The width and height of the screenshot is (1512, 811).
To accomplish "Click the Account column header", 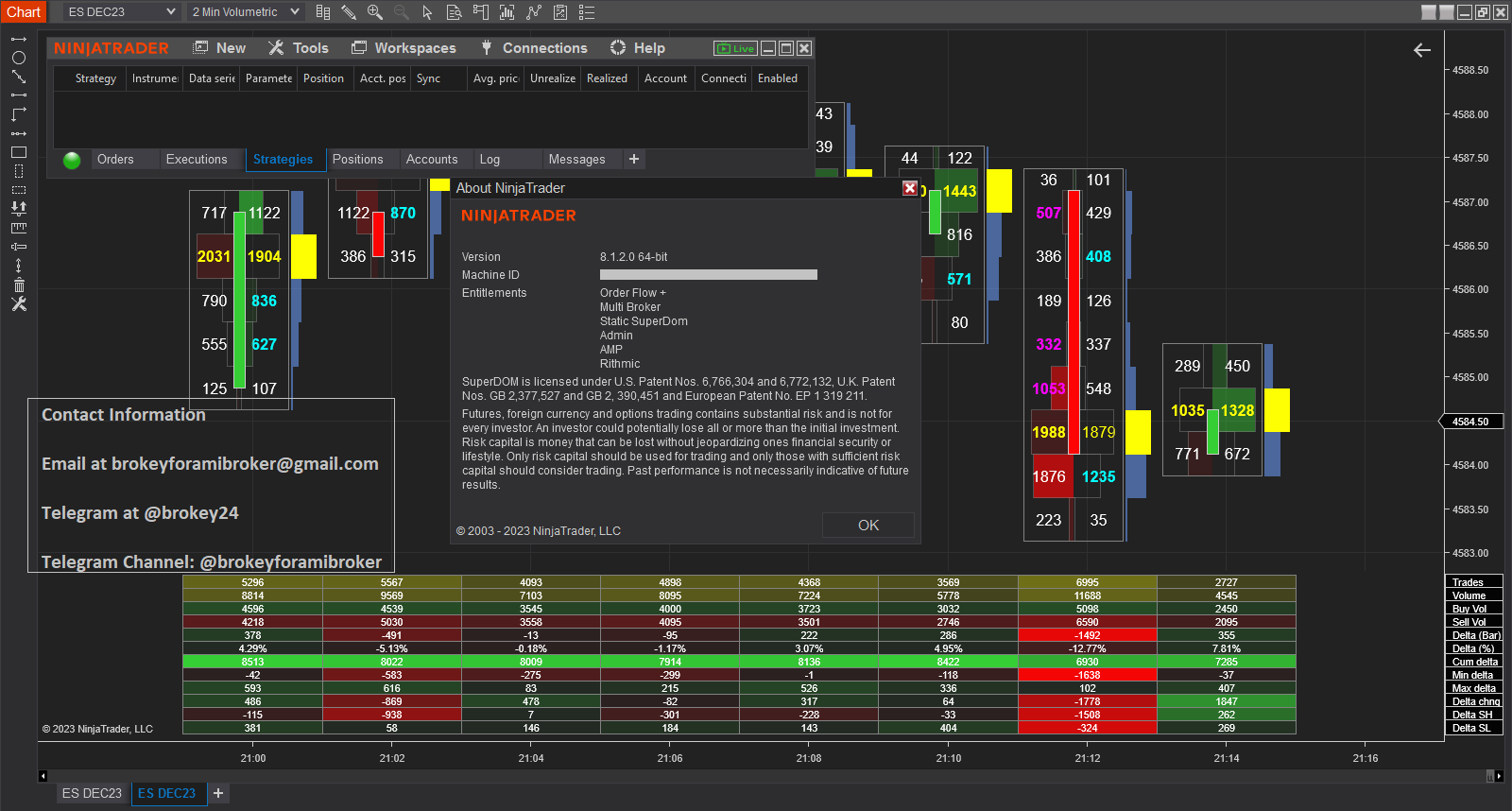I will [665, 78].
